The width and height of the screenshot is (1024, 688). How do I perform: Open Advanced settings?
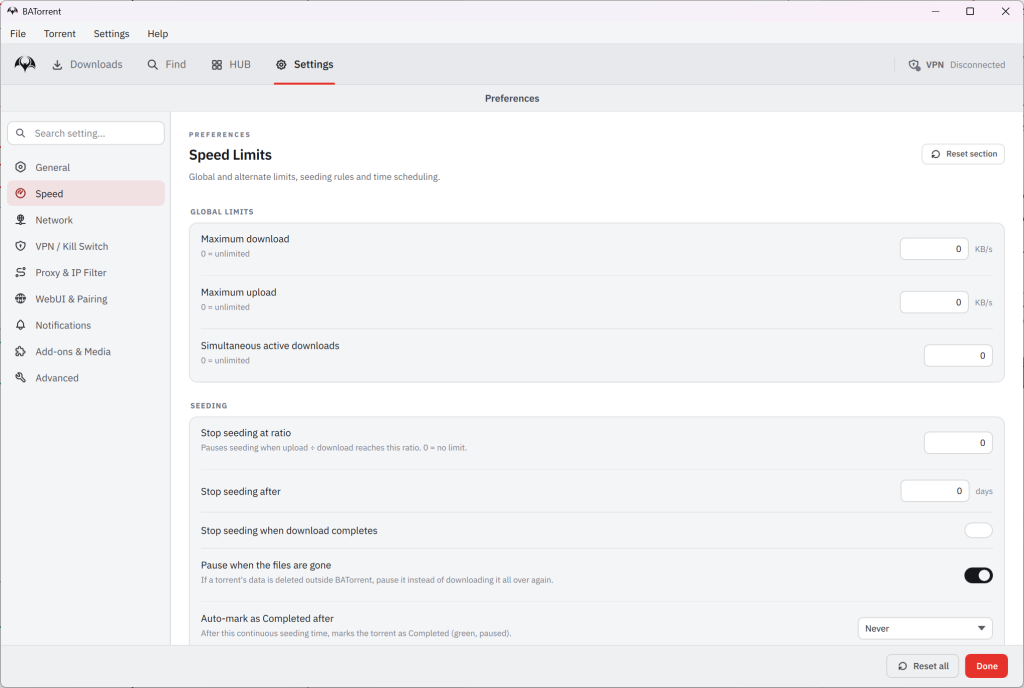(86, 377)
